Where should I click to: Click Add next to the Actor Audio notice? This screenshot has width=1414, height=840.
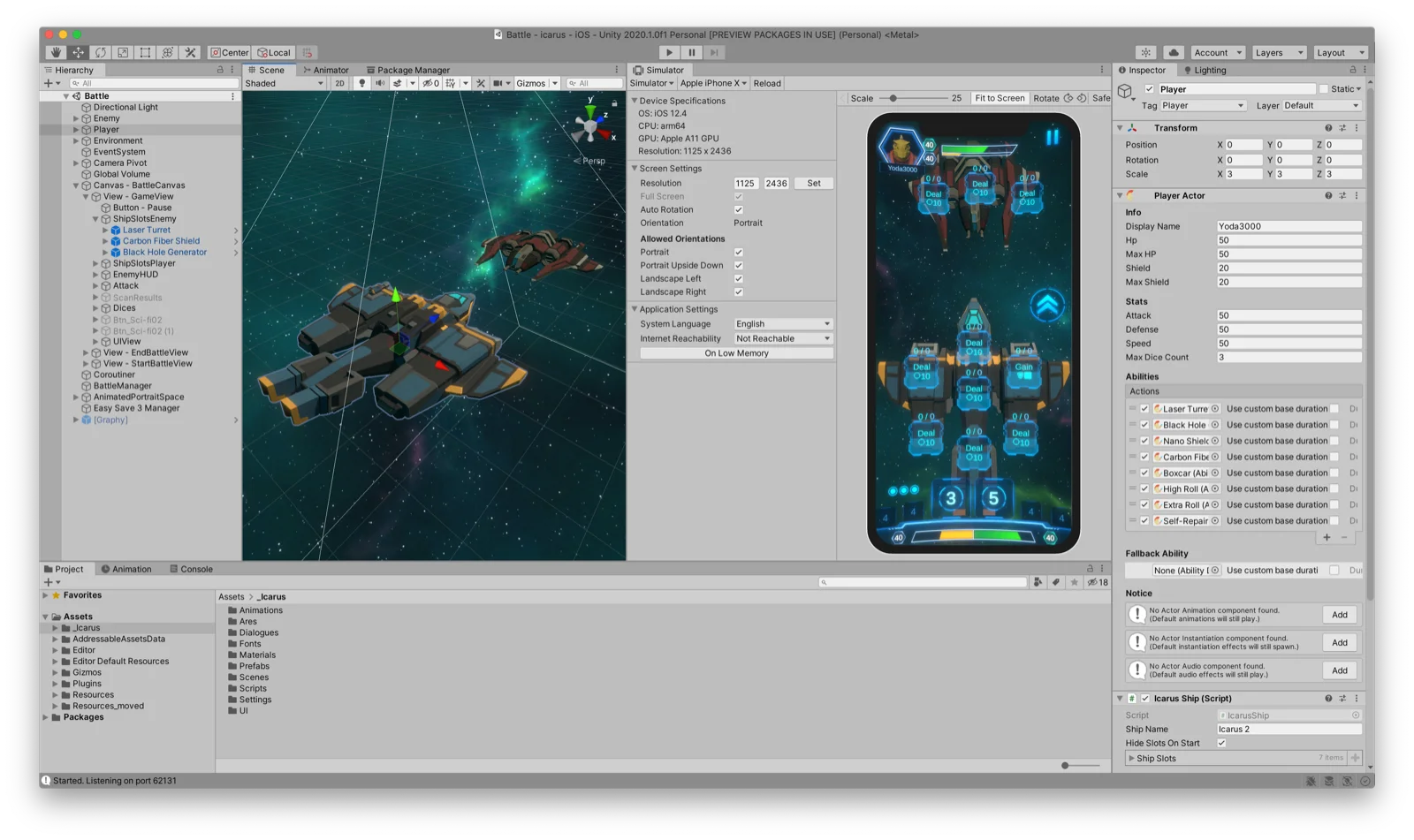point(1339,670)
